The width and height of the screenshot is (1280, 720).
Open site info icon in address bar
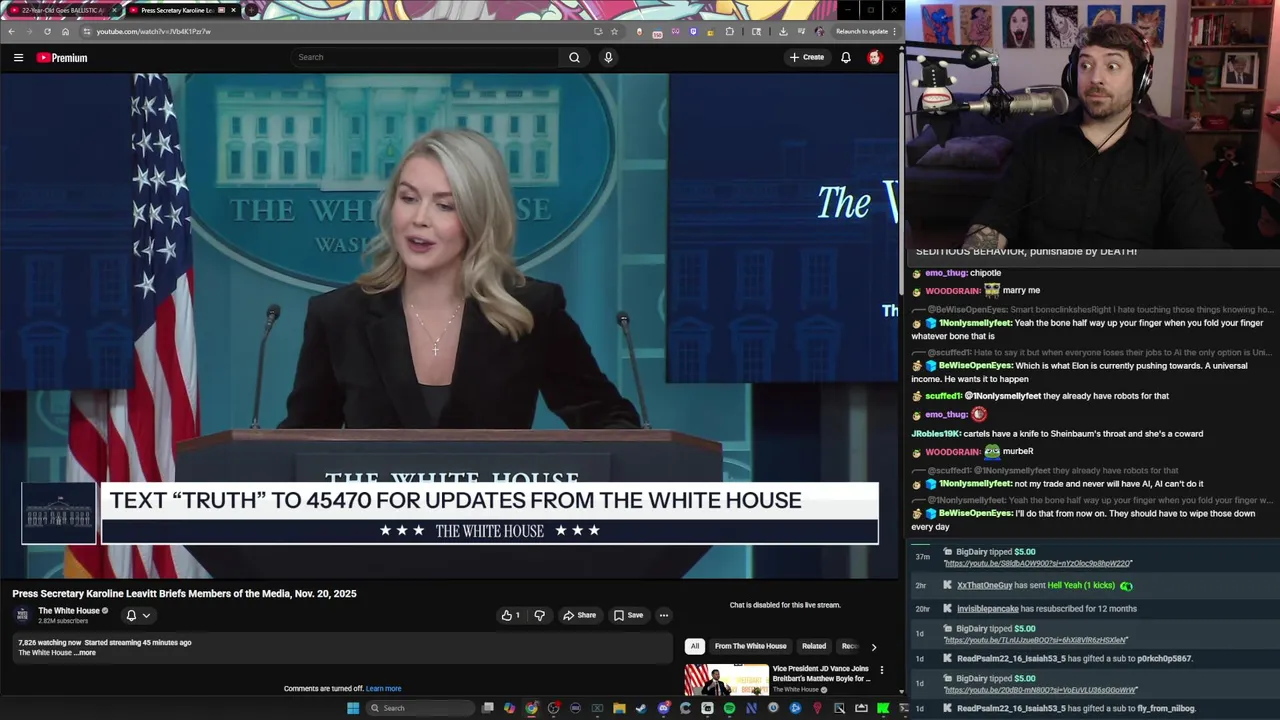(87, 31)
